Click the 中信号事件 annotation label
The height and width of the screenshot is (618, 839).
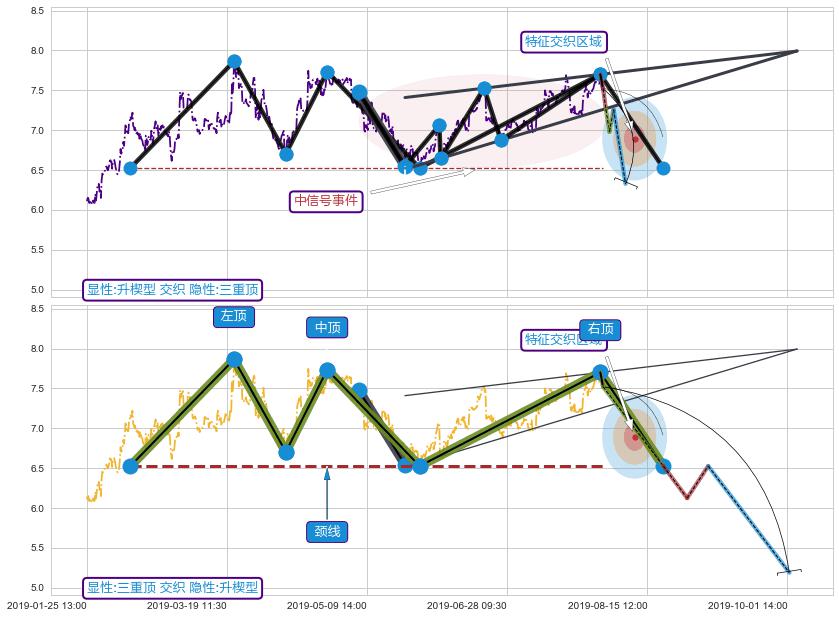click(326, 201)
